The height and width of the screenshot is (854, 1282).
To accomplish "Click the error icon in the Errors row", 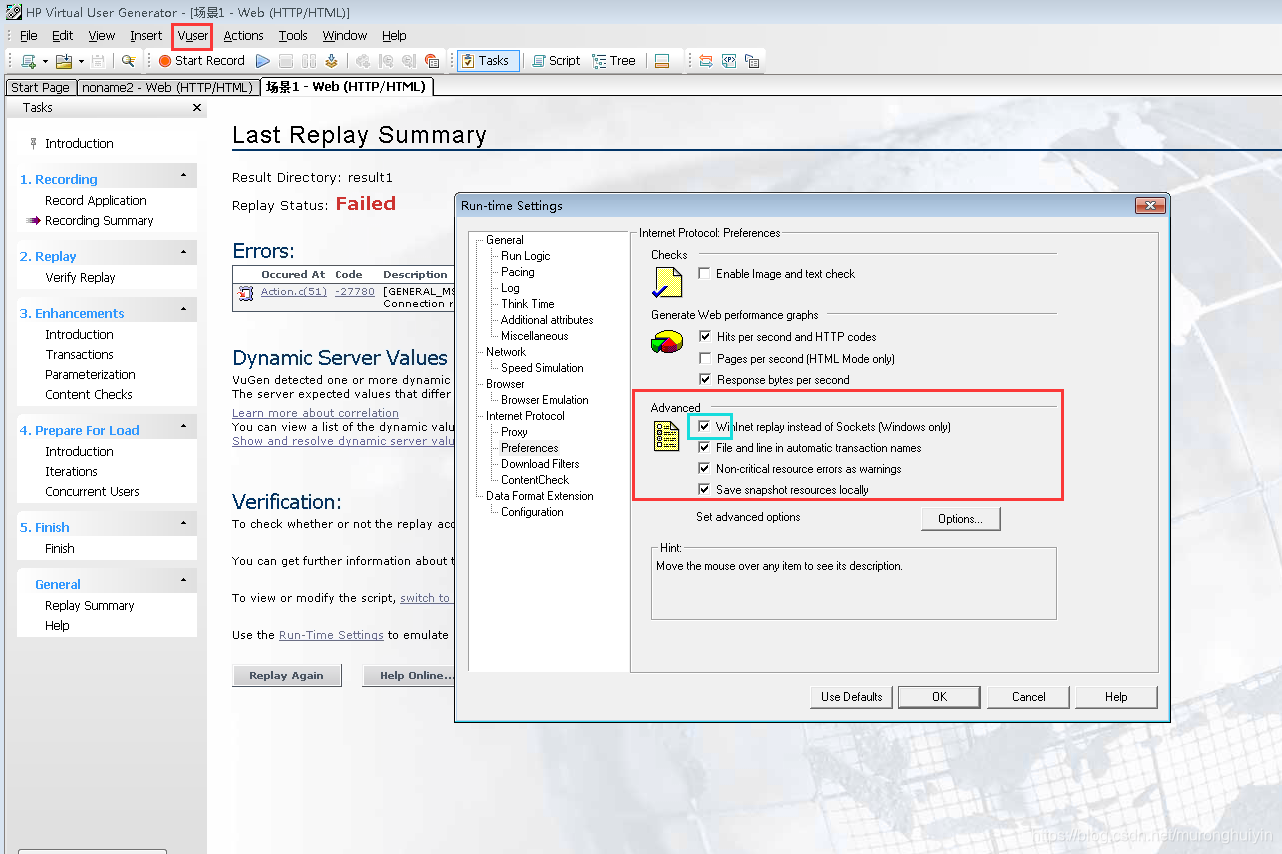I will (245, 293).
